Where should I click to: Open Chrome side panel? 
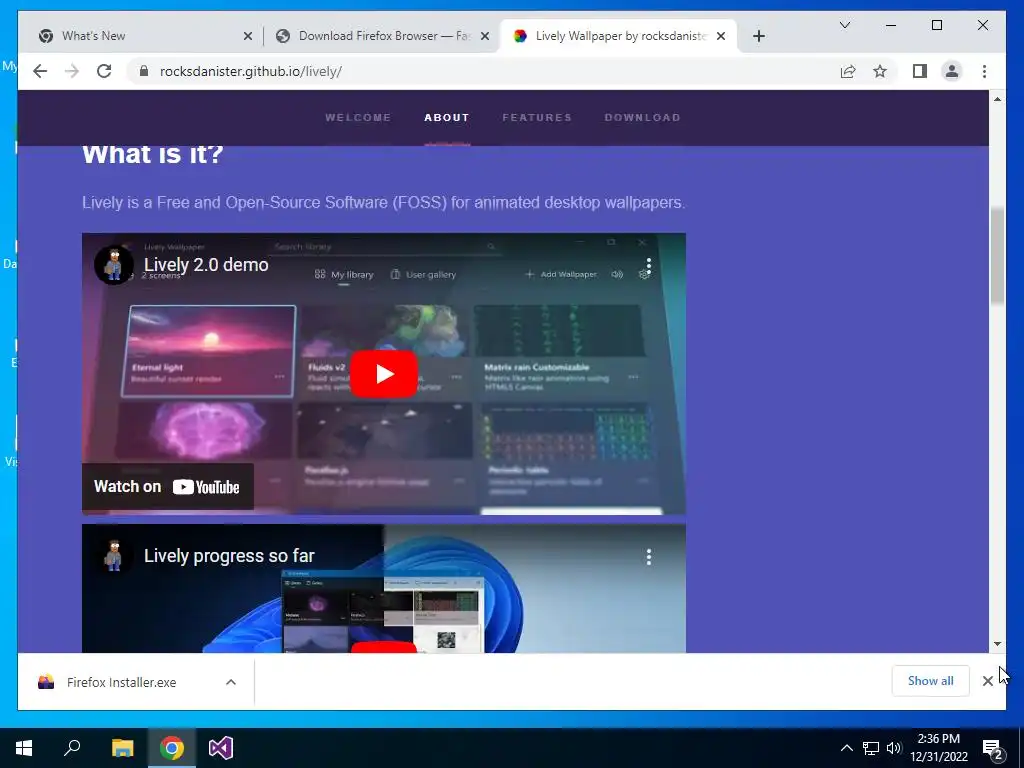[920, 71]
